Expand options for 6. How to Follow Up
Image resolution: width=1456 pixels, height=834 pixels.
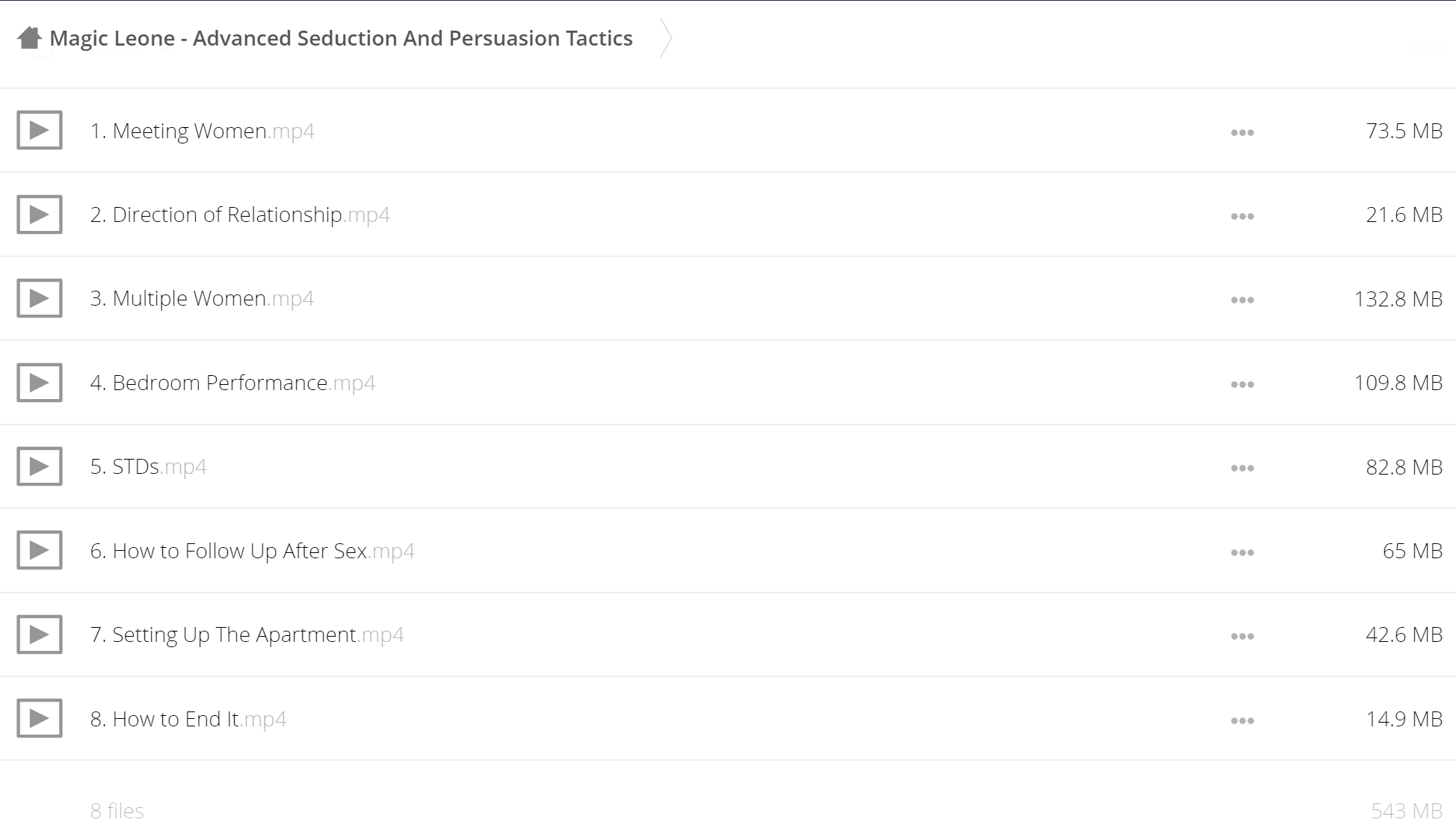[1242, 552]
